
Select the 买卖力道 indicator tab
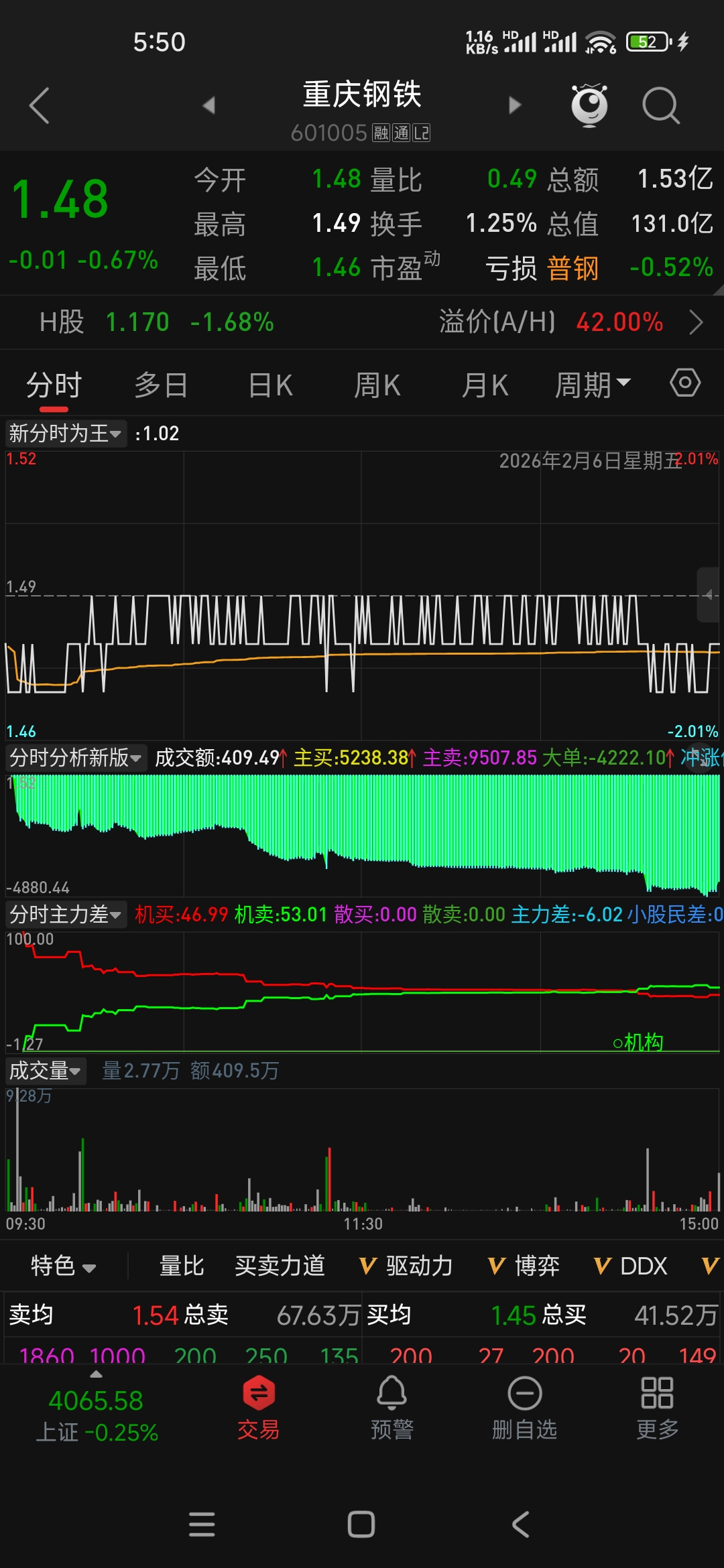pyautogui.click(x=280, y=1266)
